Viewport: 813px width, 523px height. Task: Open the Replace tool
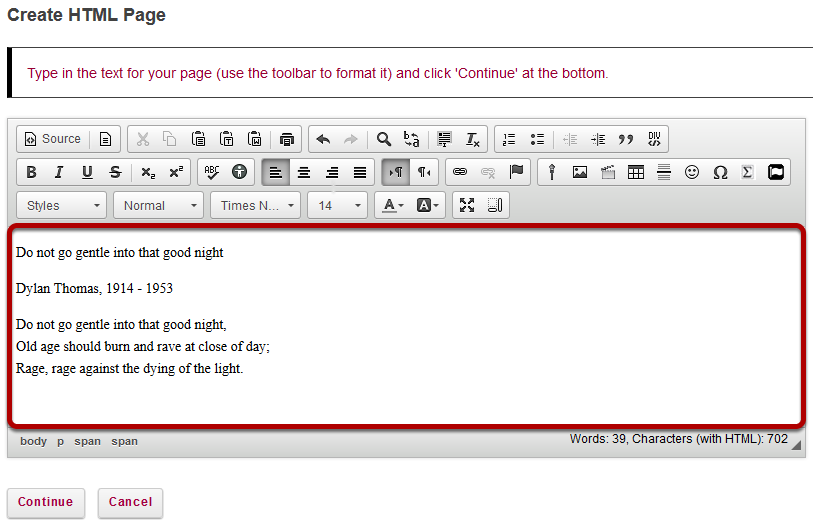click(412, 139)
